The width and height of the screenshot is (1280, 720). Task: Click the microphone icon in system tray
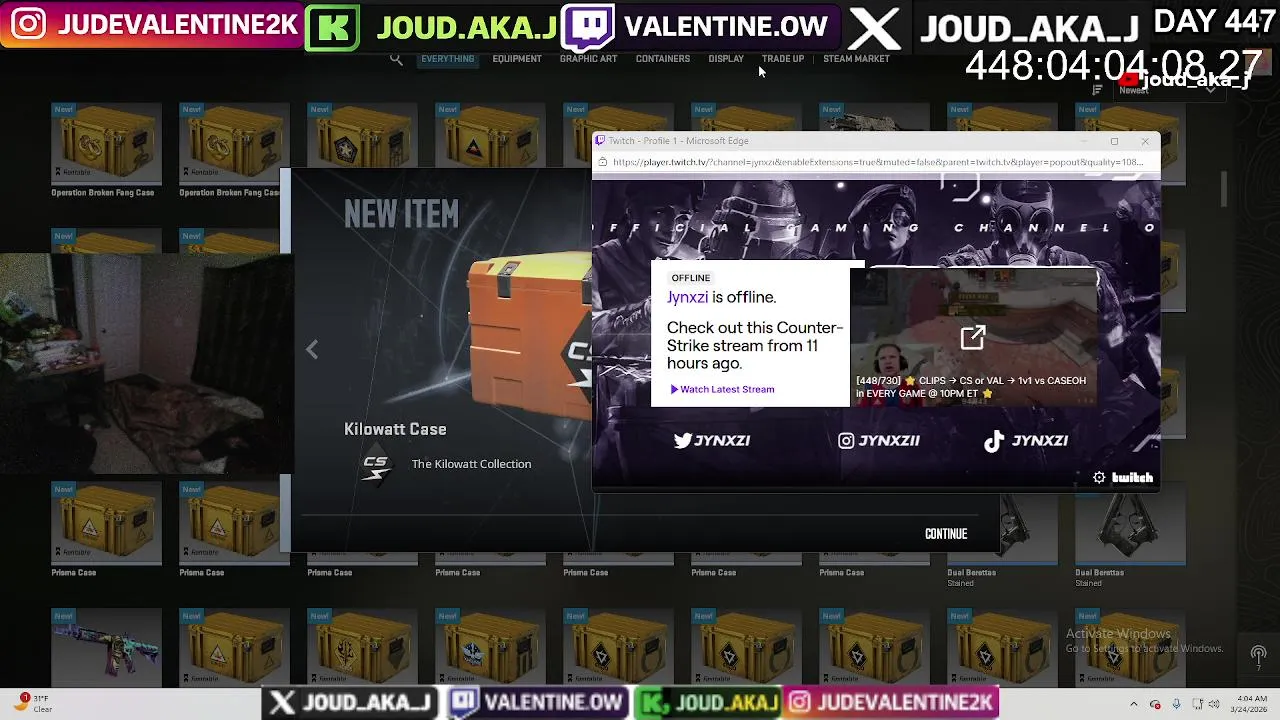(1176, 704)
